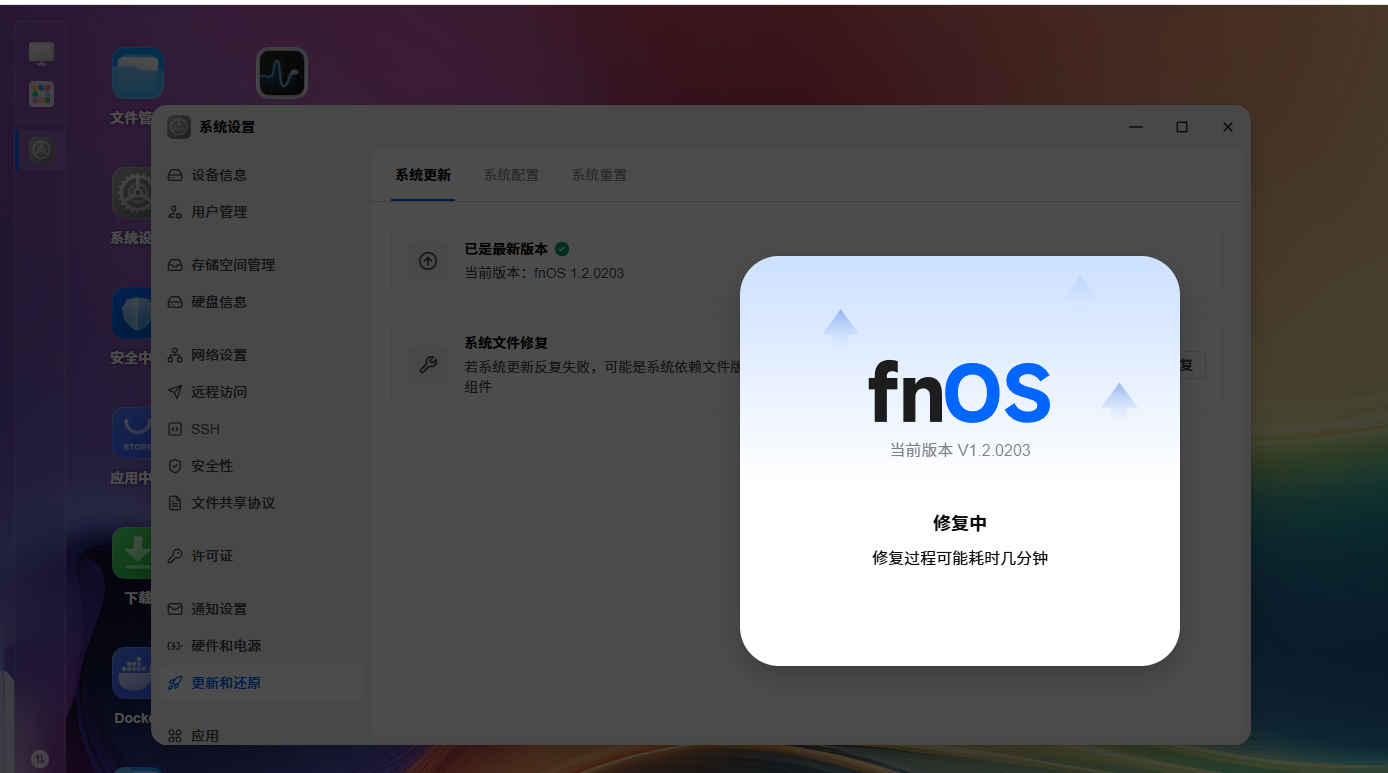Screen dimensions: 1388x773
Task: Open 网络设置 in the sidebar
Action: coord(260,355)
